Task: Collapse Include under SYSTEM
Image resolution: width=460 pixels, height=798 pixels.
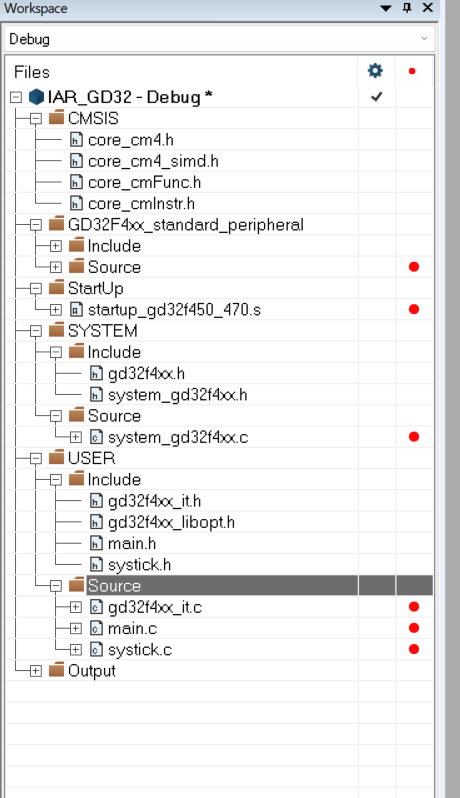Action: pyautogui.click(x=56, y=353)
